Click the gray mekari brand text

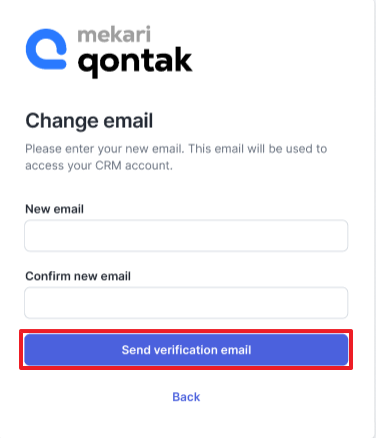[114, 34]
